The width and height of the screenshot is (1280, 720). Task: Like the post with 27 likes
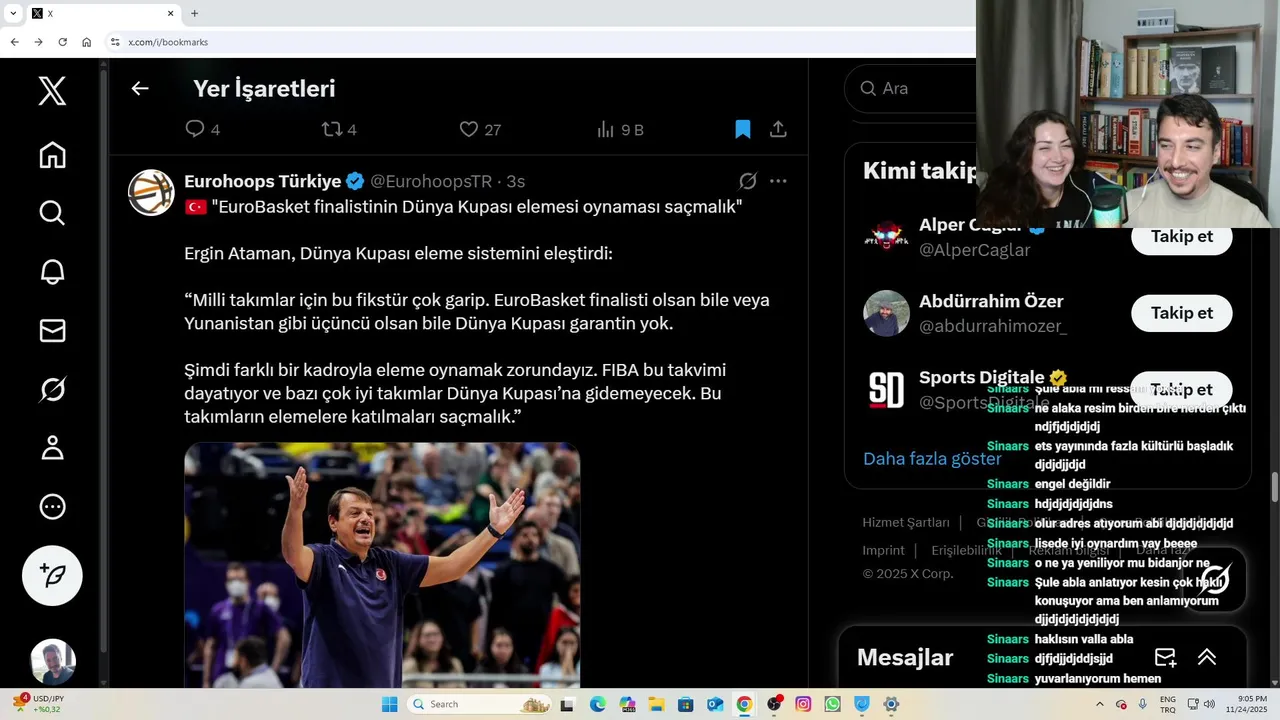(x=468, y=129)
